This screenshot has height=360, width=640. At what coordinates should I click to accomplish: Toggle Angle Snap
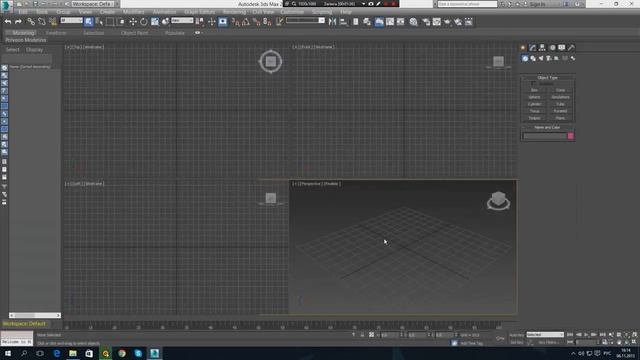point(246,22)
